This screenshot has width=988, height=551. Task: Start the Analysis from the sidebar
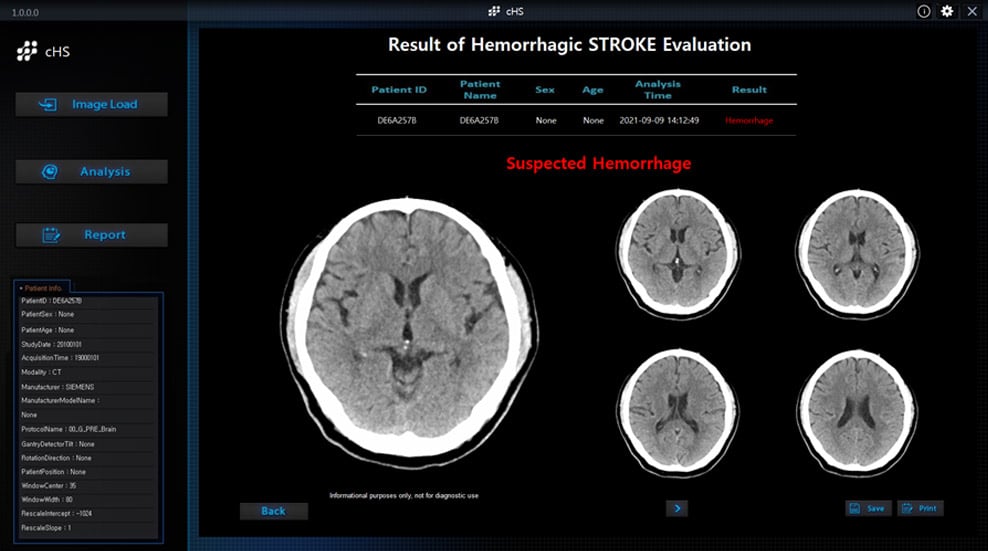(x=91, y=172)
